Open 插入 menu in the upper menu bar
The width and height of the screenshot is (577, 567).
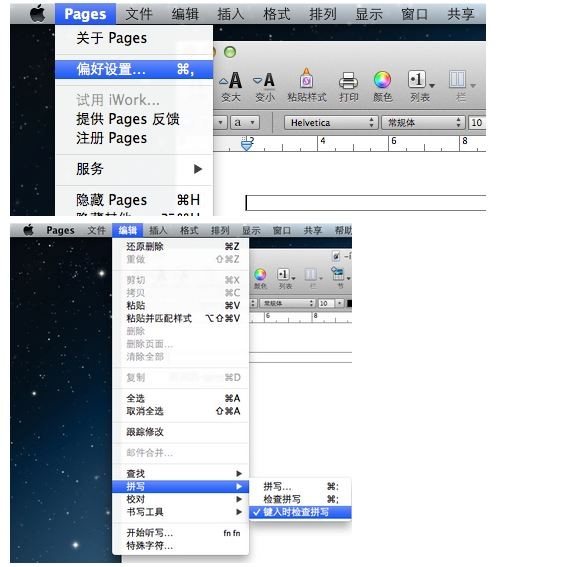pos(231,14)
